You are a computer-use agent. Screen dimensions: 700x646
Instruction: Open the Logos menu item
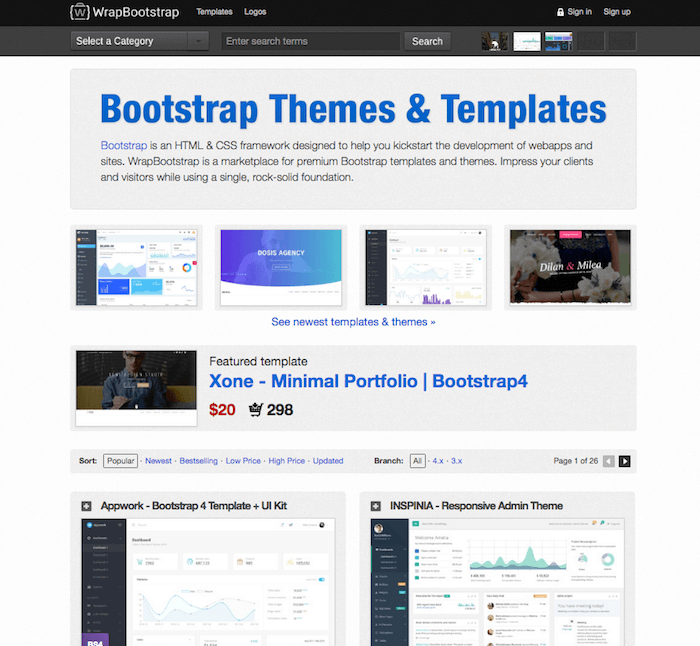point(255,12)
